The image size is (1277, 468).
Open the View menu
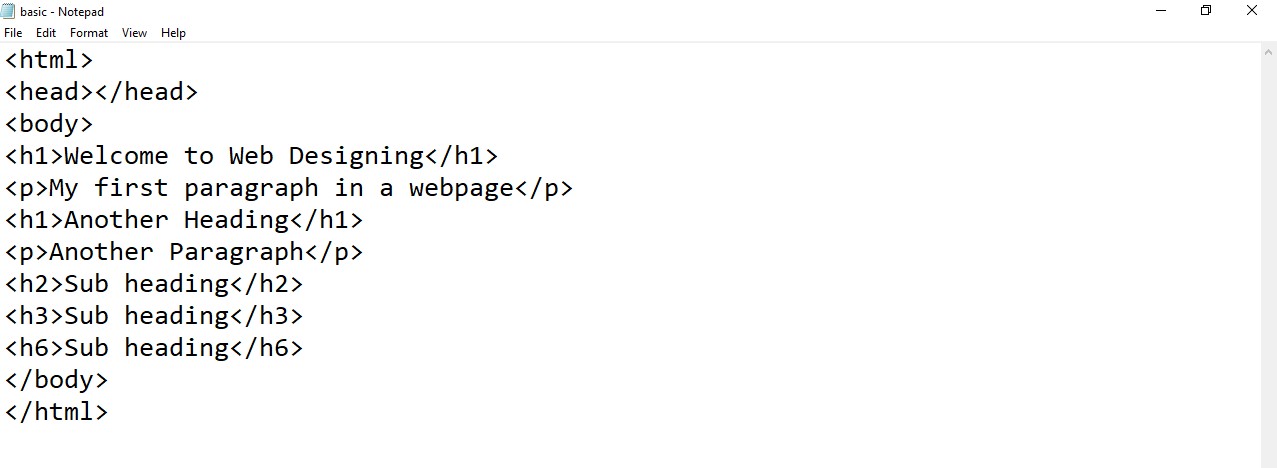134,33
